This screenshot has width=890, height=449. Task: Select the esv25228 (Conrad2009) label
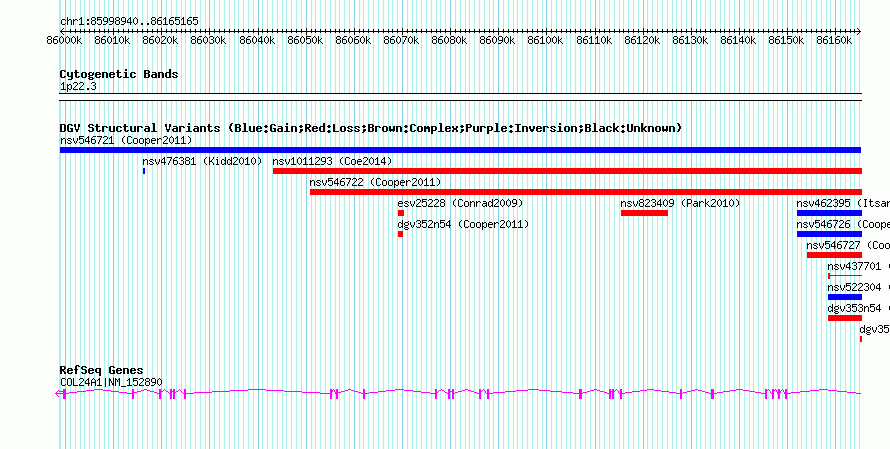click(460, 203)
